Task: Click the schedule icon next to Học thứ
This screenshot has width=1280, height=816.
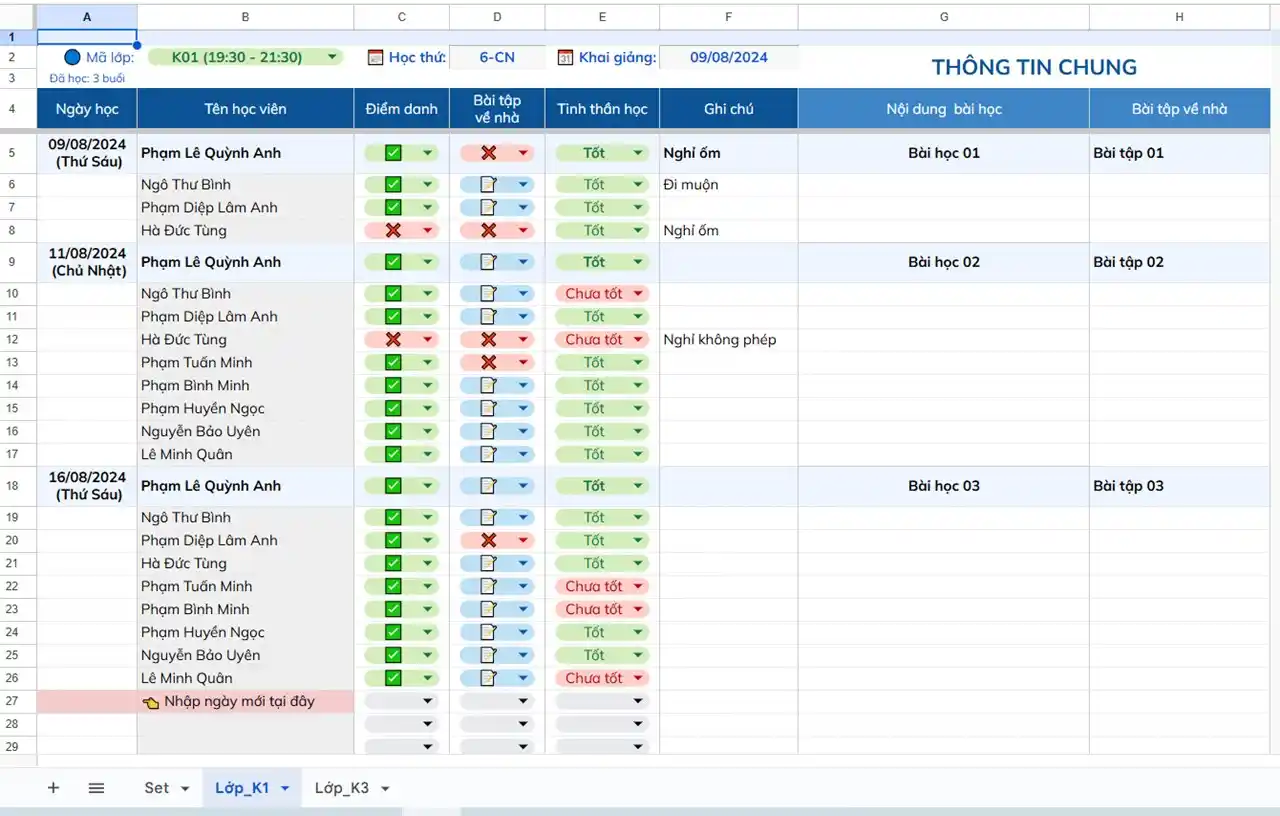Action: pyautogui.click(x=376, y=58)
